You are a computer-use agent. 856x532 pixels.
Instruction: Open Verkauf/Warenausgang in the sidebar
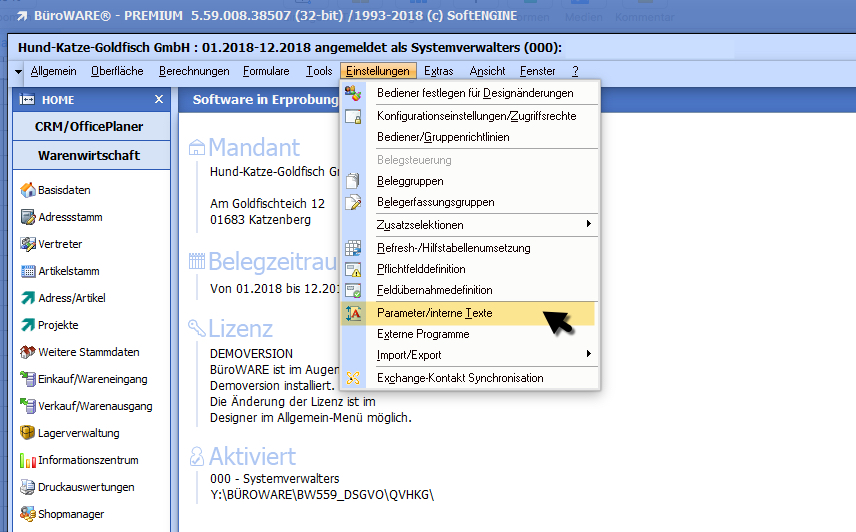pyautogui.click(x=94, y=406)
